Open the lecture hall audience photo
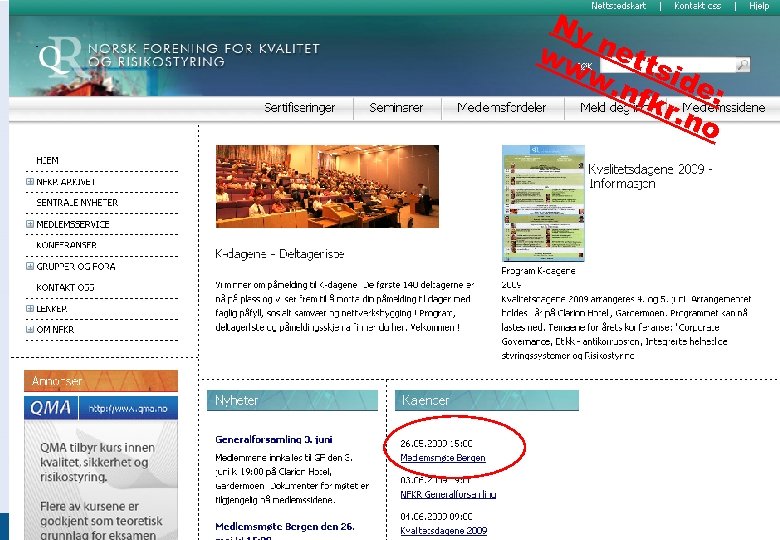Image resolution: width=780 pixels, height=540 pixels. 327,186
